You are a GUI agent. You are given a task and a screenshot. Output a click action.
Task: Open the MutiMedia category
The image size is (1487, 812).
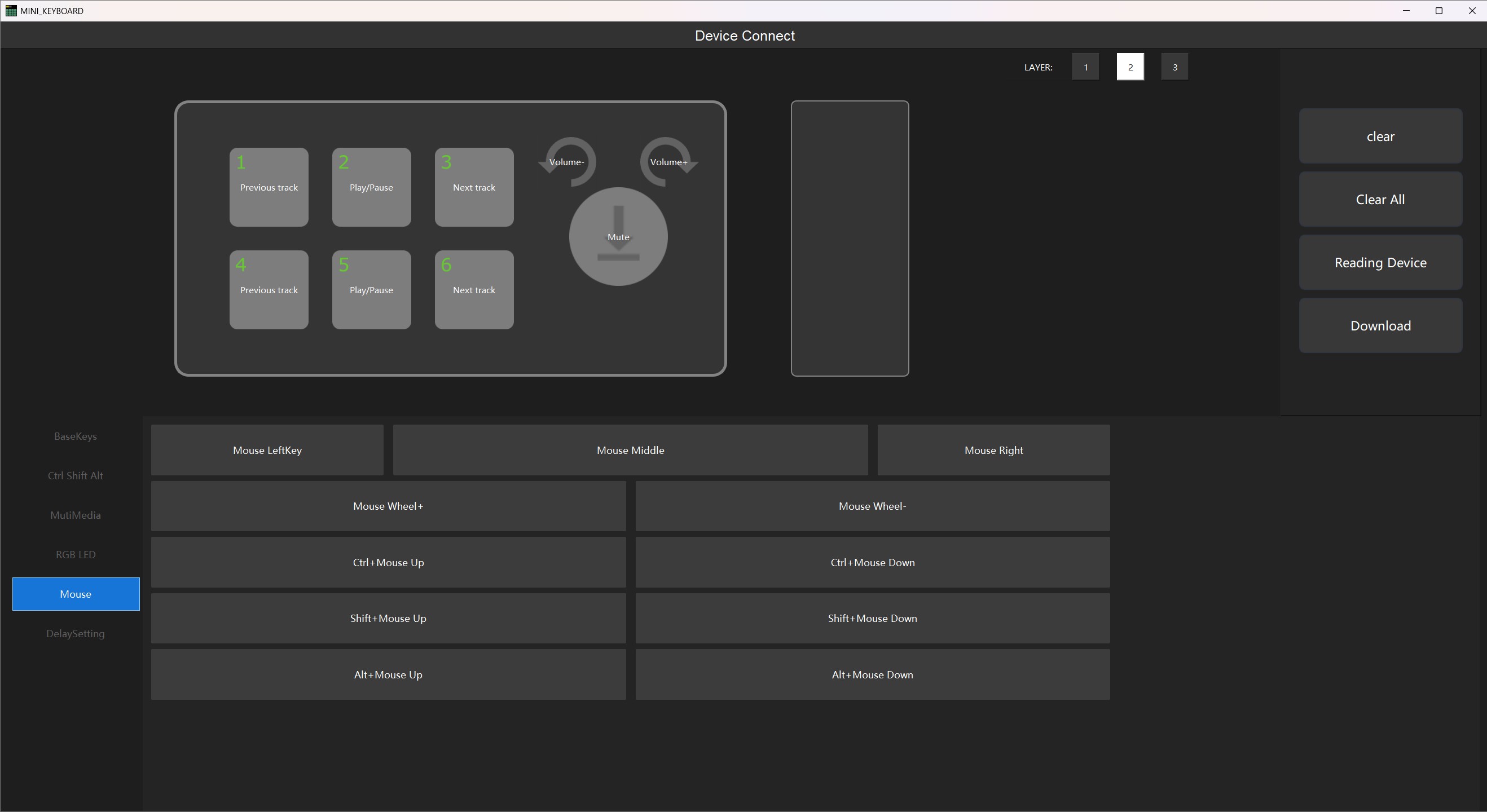click(76, 515)
